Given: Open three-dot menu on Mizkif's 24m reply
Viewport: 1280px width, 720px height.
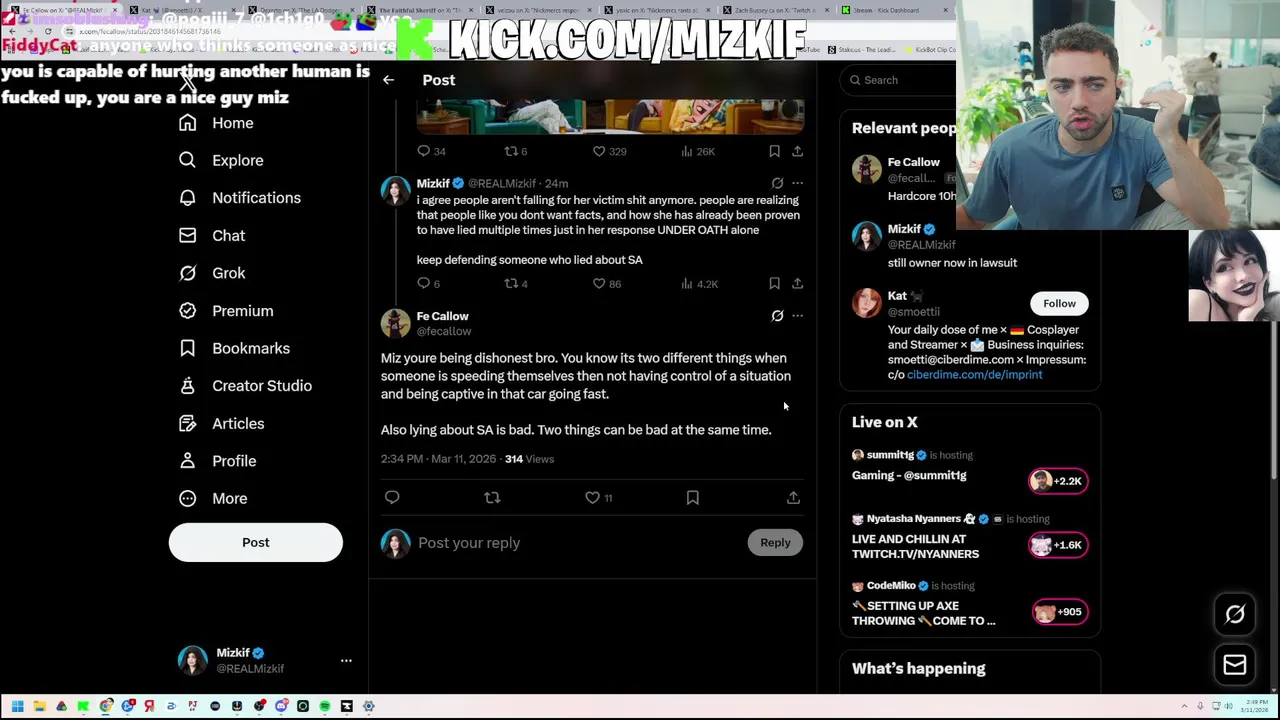Looking at the screenshot, I should click(x=797, y=184).
